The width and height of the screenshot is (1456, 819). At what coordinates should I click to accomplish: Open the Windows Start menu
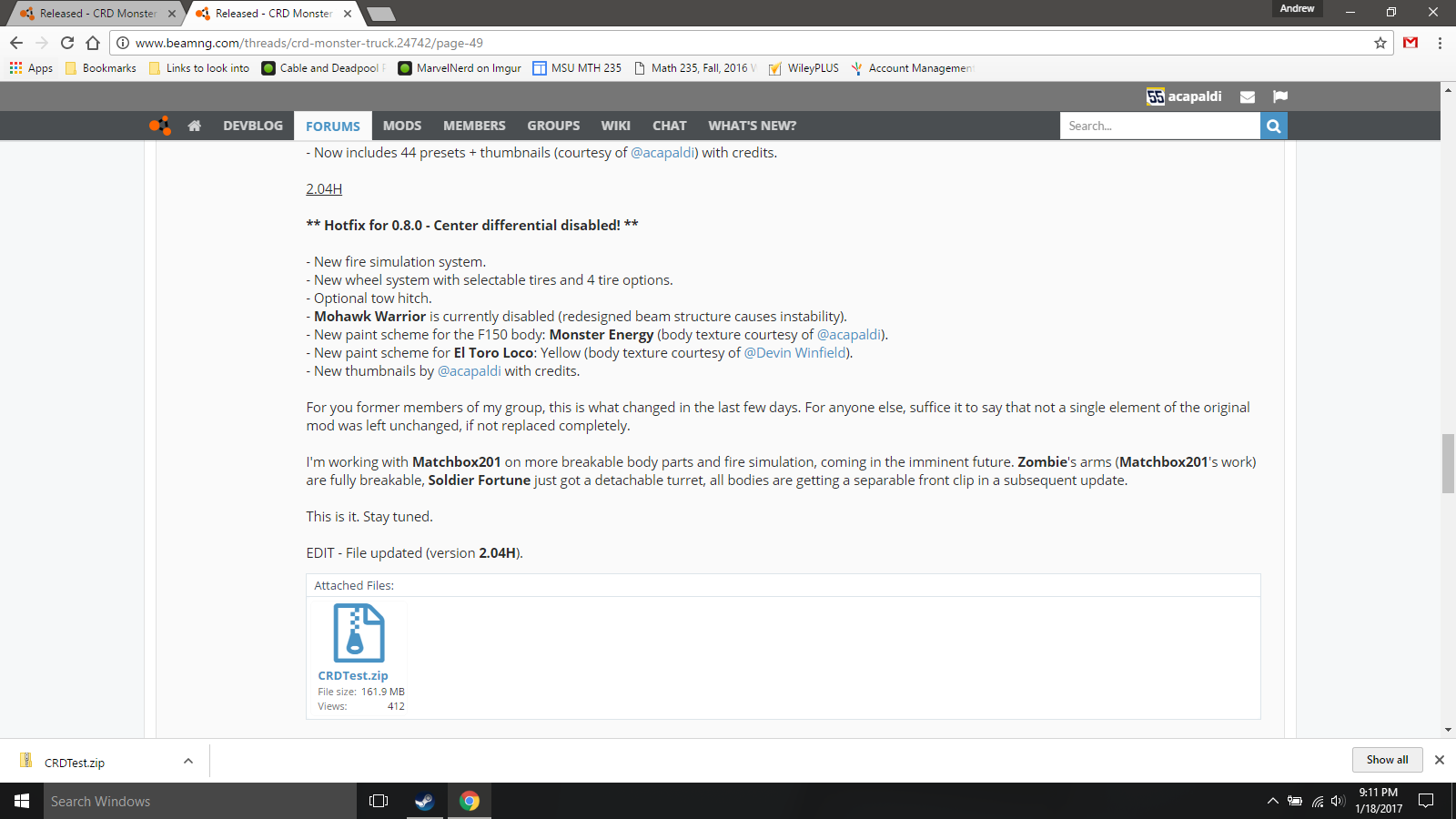(22, 801)
